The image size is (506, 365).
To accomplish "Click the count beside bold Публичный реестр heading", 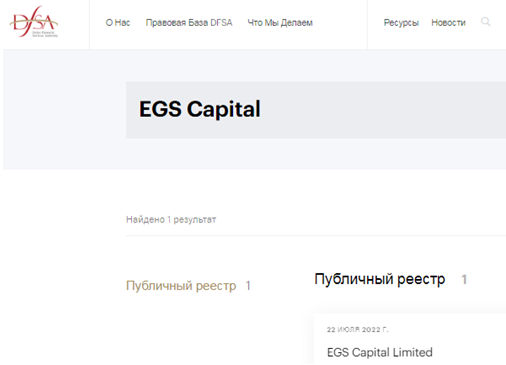I will coord(464,279).
